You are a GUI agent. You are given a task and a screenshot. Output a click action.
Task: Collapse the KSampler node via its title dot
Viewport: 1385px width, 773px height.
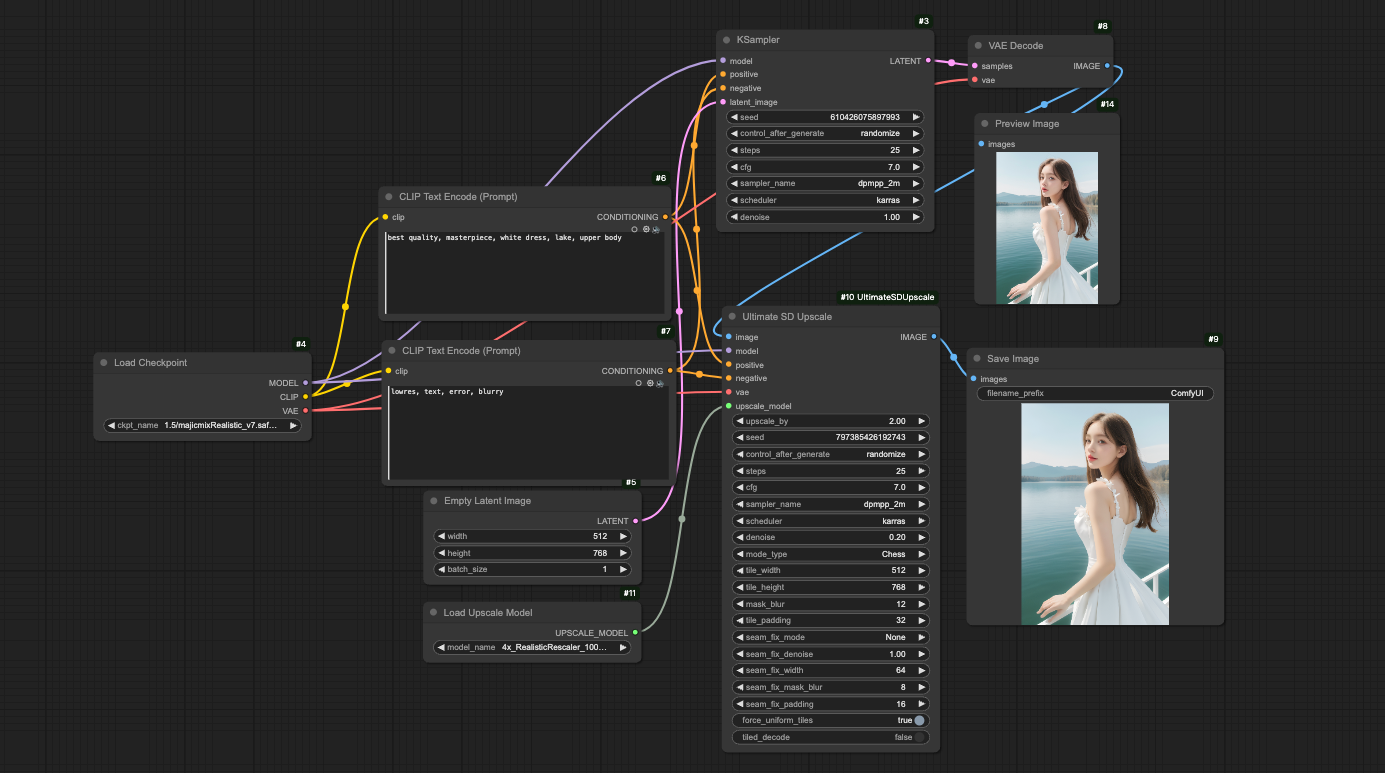726,40
